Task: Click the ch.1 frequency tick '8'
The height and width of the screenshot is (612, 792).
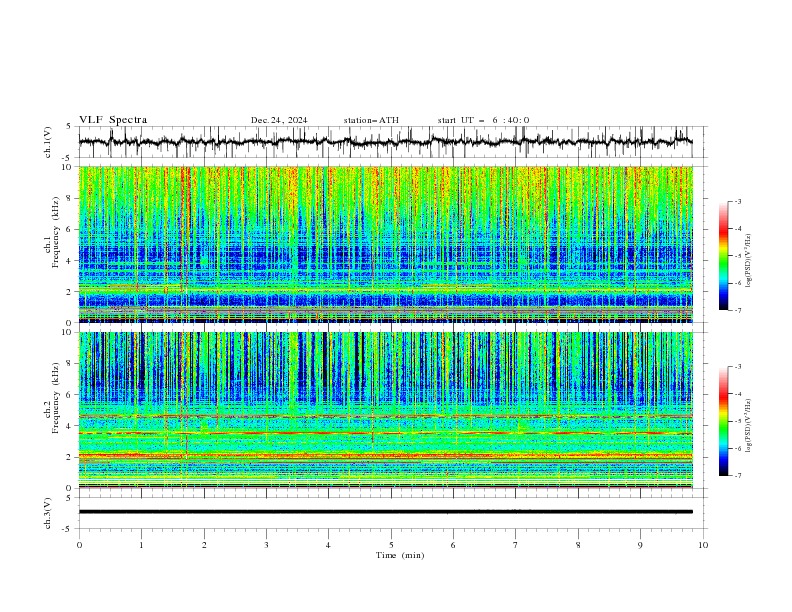Action: [x=70, y=198]
